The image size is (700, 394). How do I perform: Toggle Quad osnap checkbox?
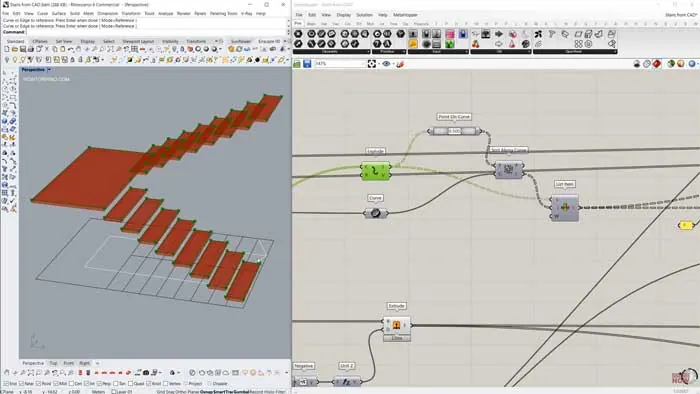[x=130, y=384]
